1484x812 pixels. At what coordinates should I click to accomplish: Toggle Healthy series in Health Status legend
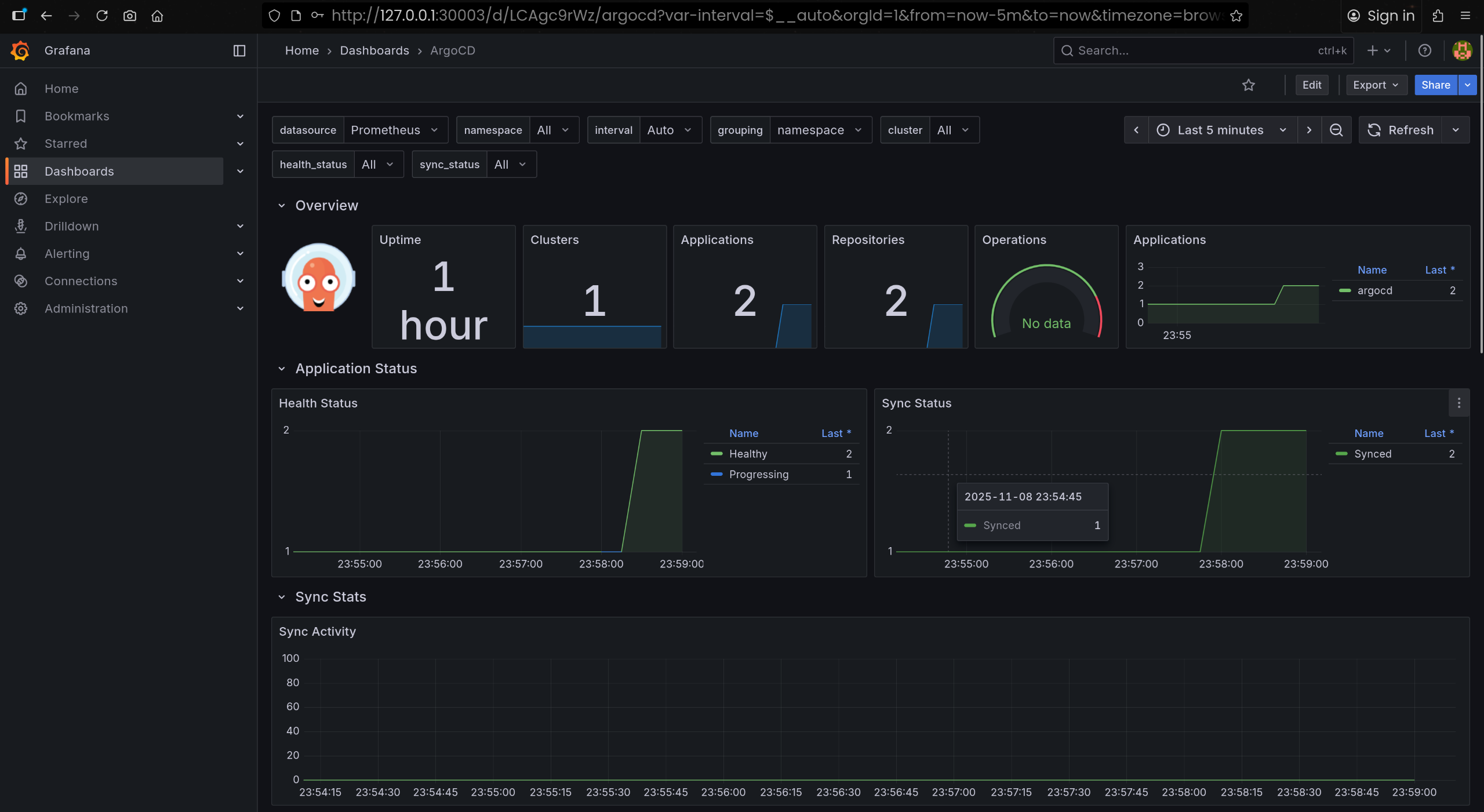tap(748, 454)
